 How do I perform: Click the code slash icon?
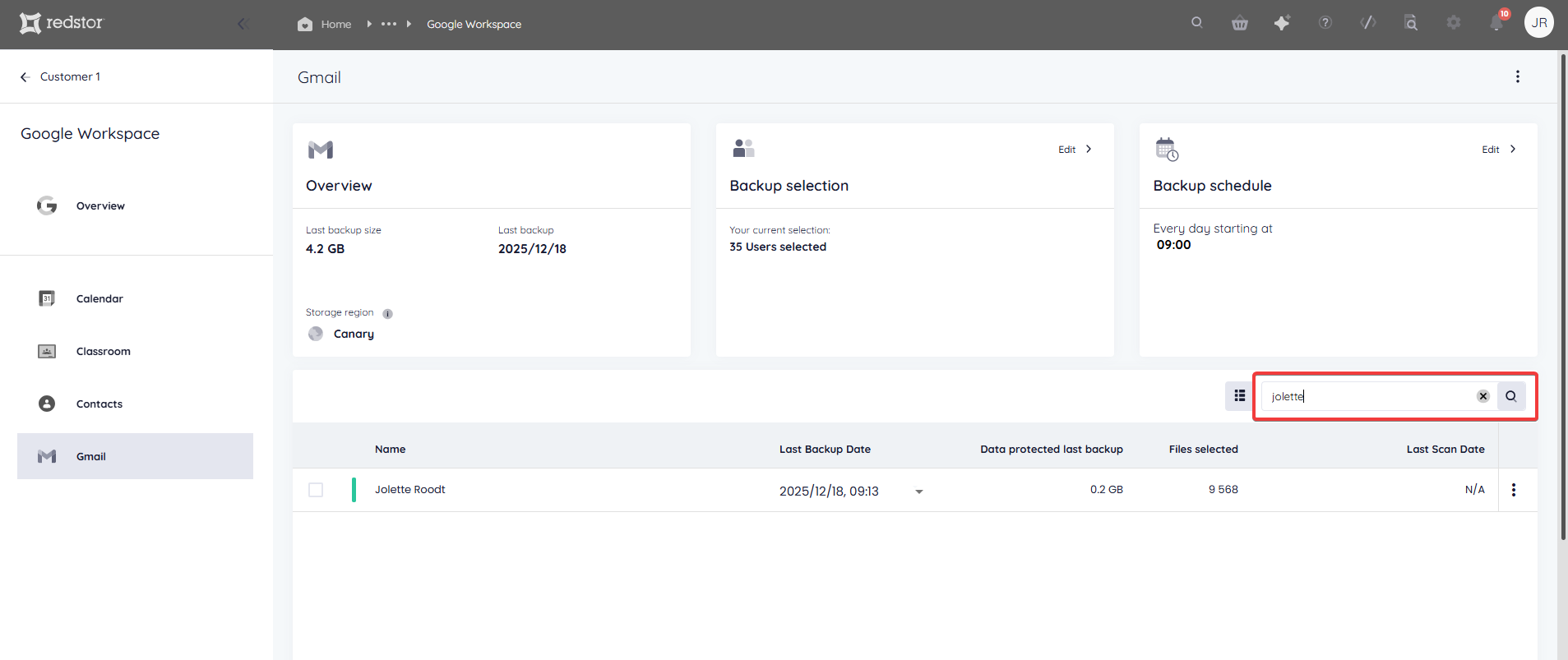point(1368,23)
